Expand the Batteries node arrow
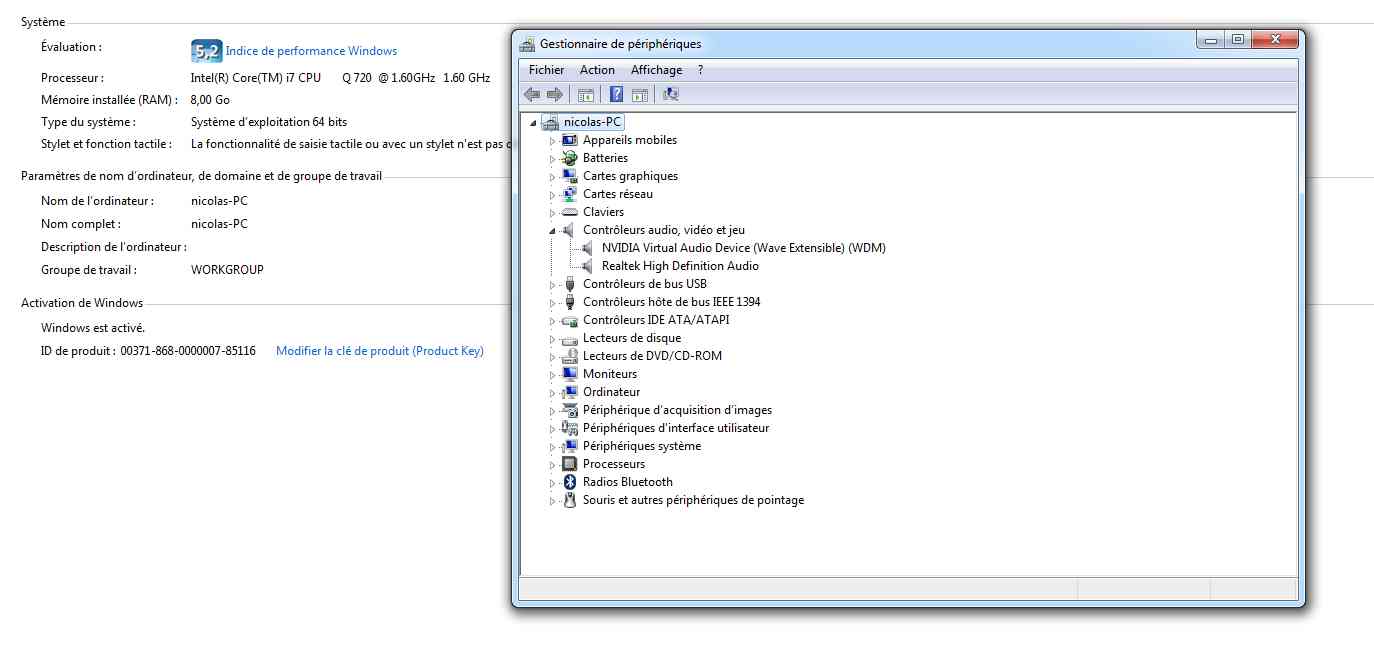The image size is (1374, 664). click(x=552, y=159)
